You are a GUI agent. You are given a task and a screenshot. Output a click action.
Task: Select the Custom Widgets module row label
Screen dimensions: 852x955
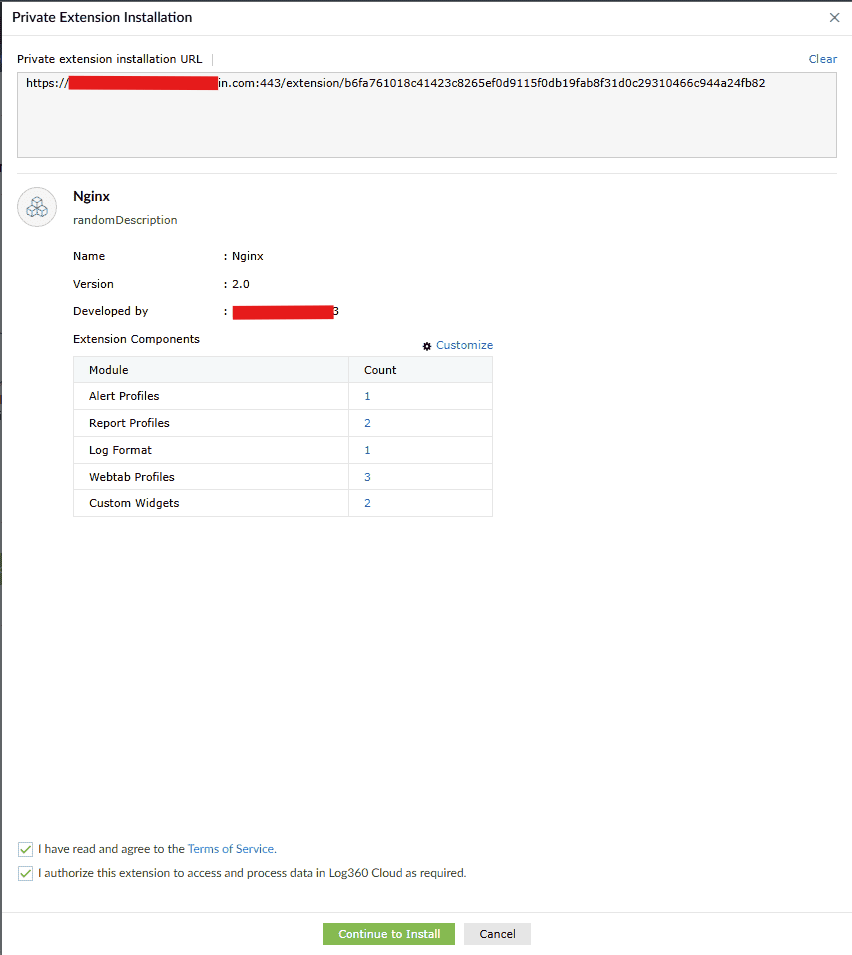coord(134,503)
